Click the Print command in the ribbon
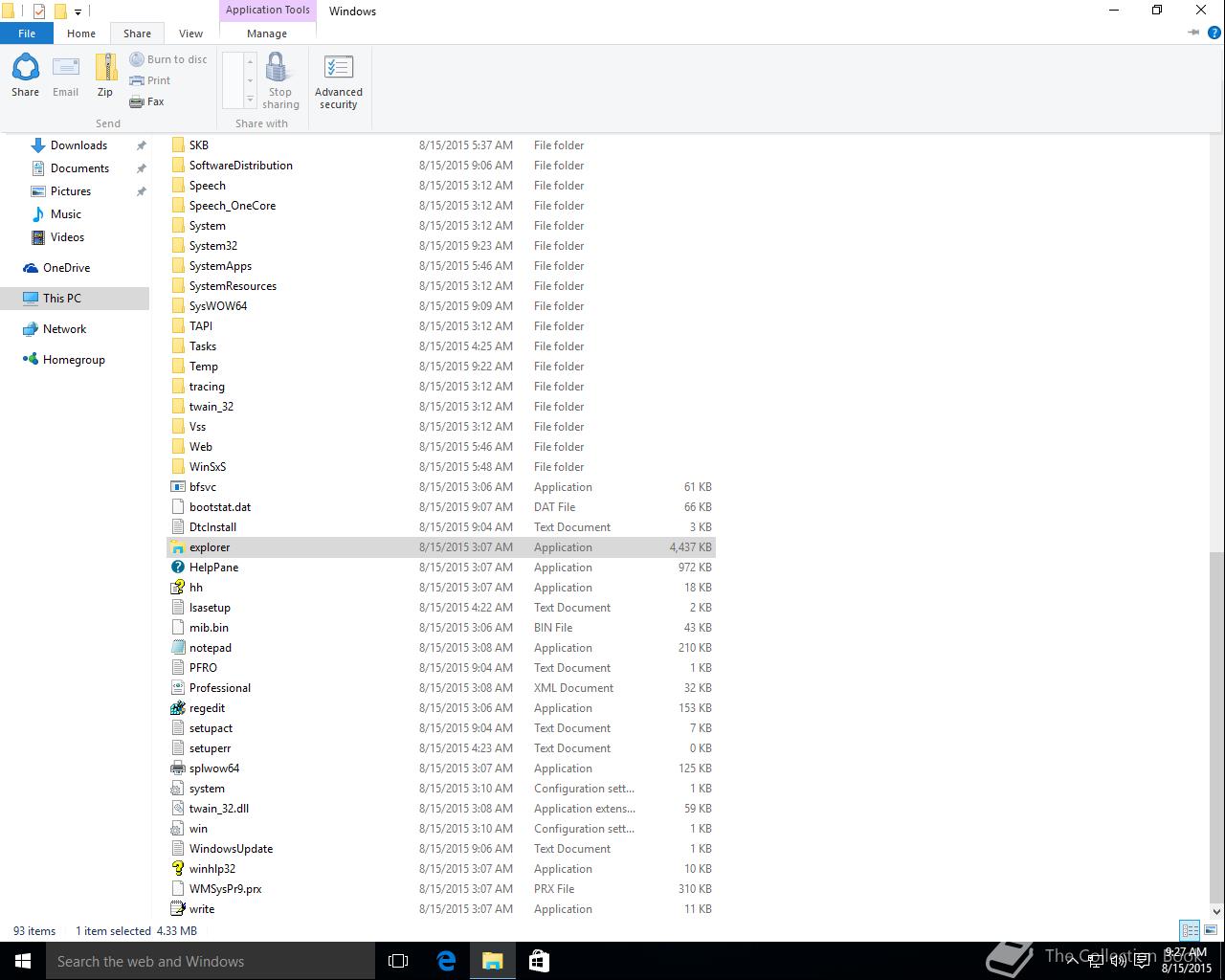 click(150, 80)
